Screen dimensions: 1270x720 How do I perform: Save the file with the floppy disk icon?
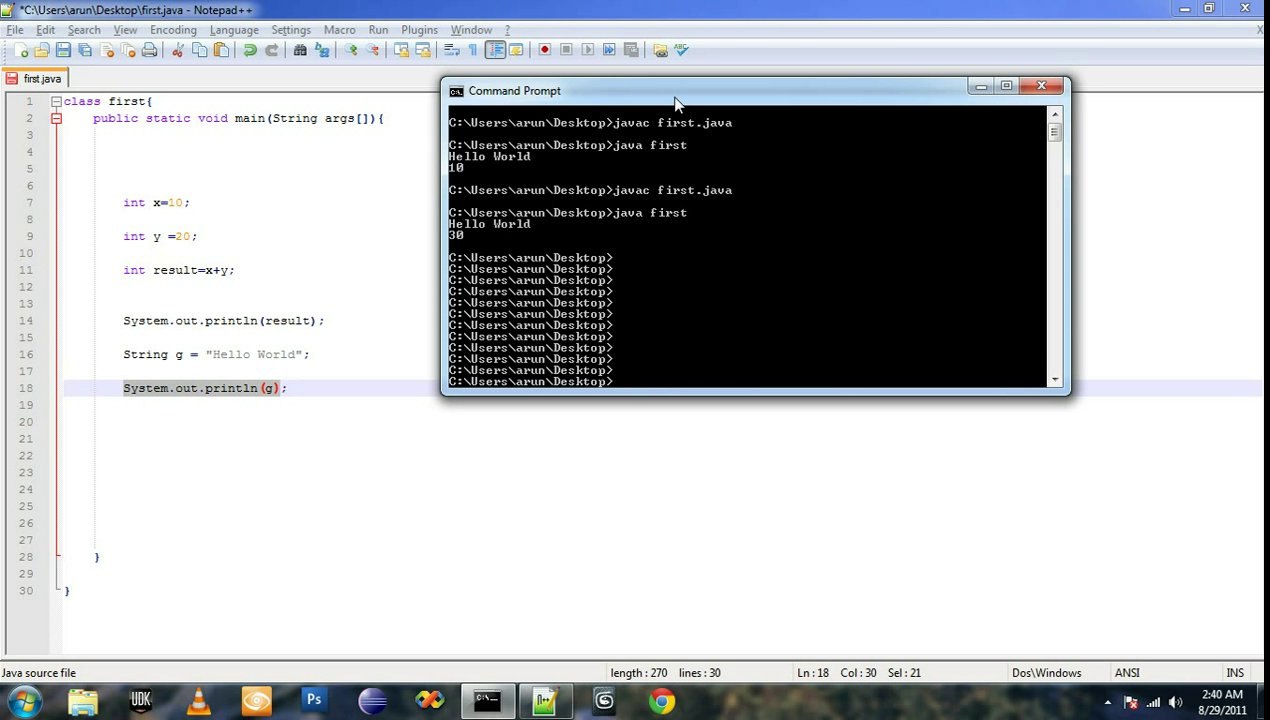63,50
